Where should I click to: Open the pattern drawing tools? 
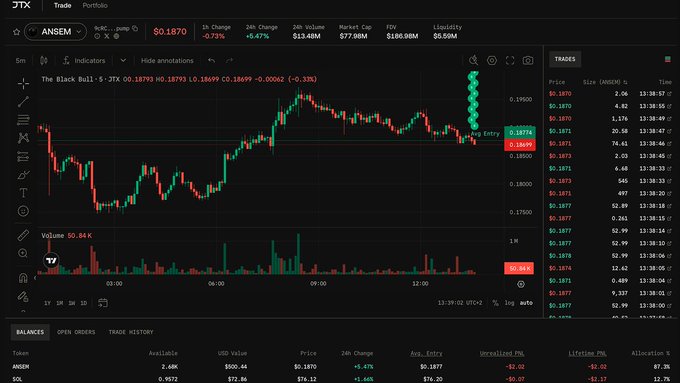pyautogui.click(x=23, y=138)
